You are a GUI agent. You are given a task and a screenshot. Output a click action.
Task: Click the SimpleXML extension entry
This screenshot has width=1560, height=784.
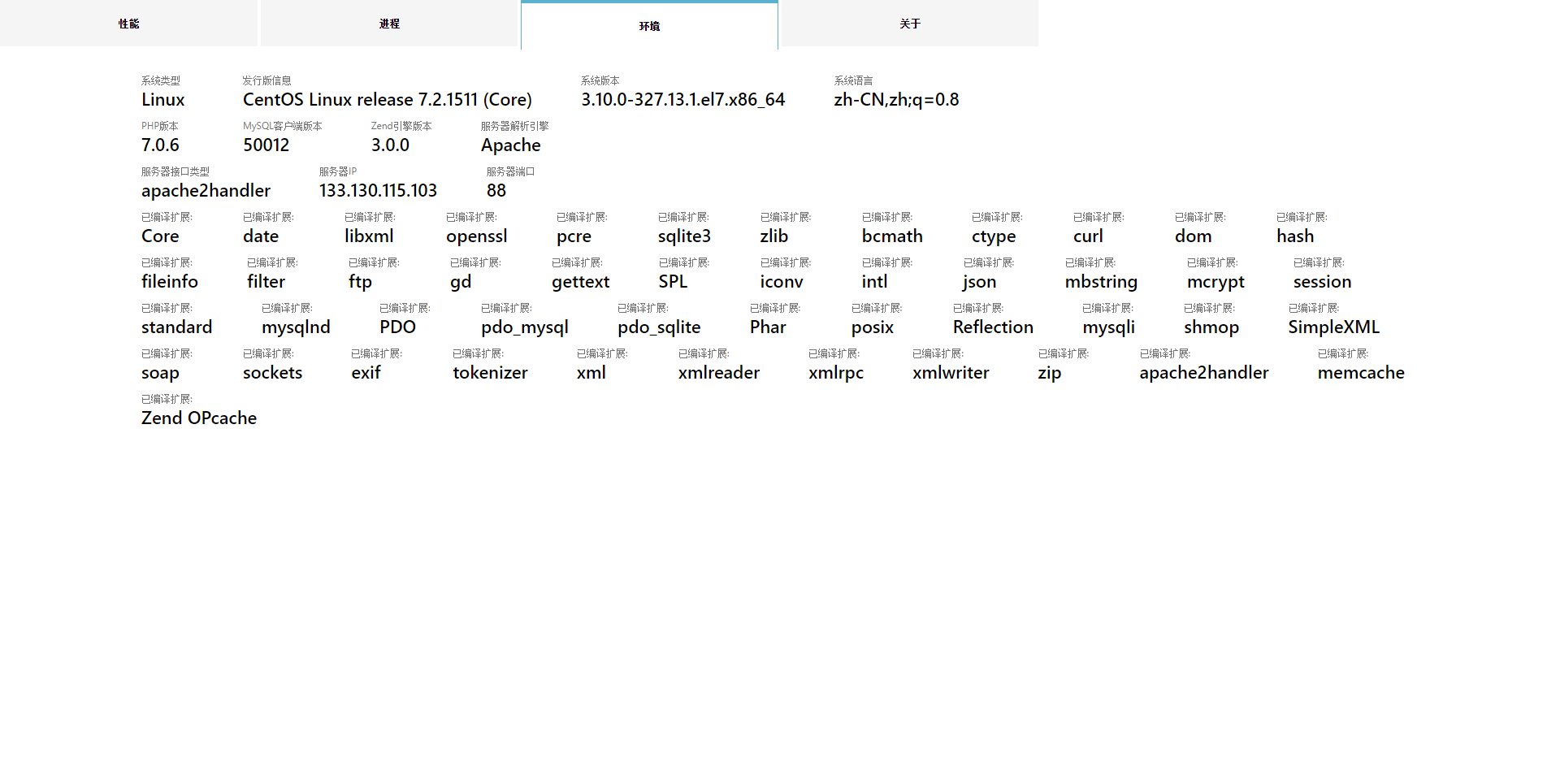coord(1333,327)
